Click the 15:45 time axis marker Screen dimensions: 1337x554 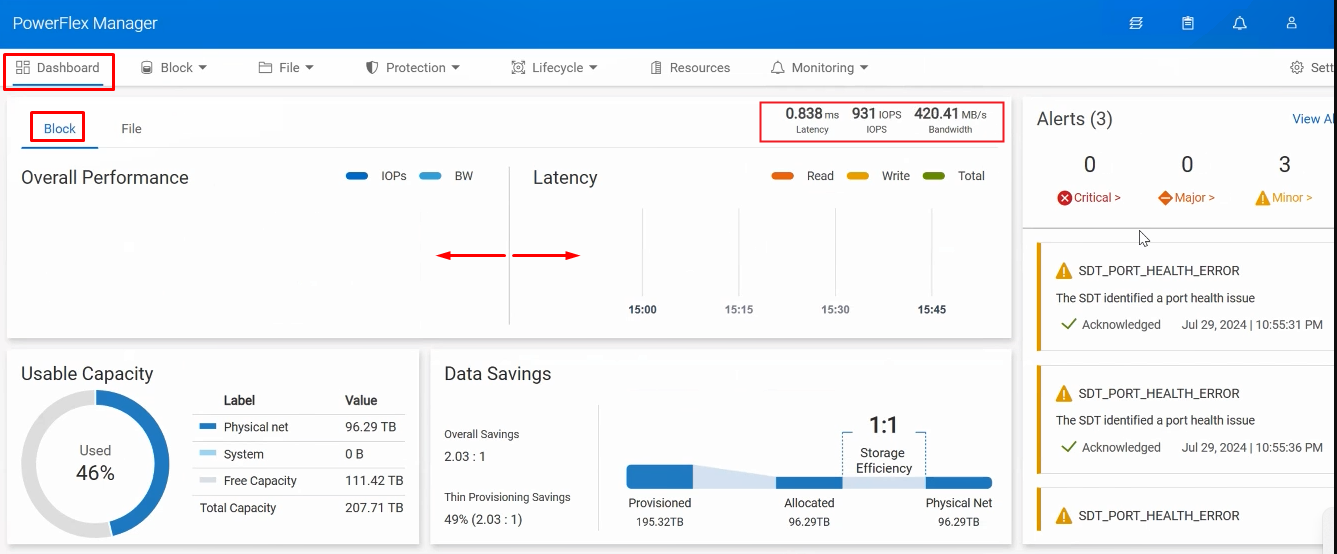932,310
